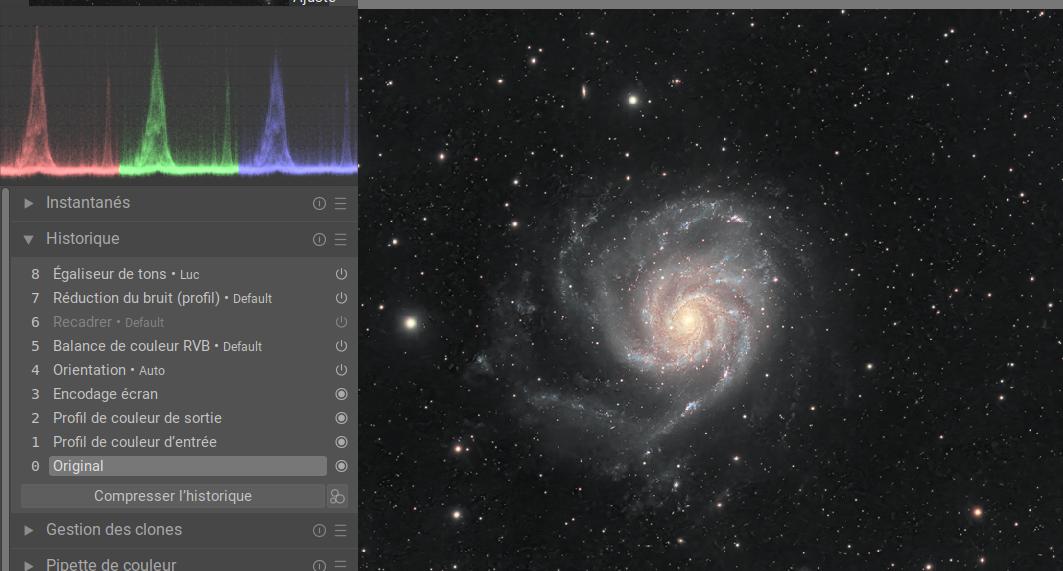The width and height of the screenshot is (1063, 571).
Task: Expand the Instantanés panel
Action: [28, 203]
